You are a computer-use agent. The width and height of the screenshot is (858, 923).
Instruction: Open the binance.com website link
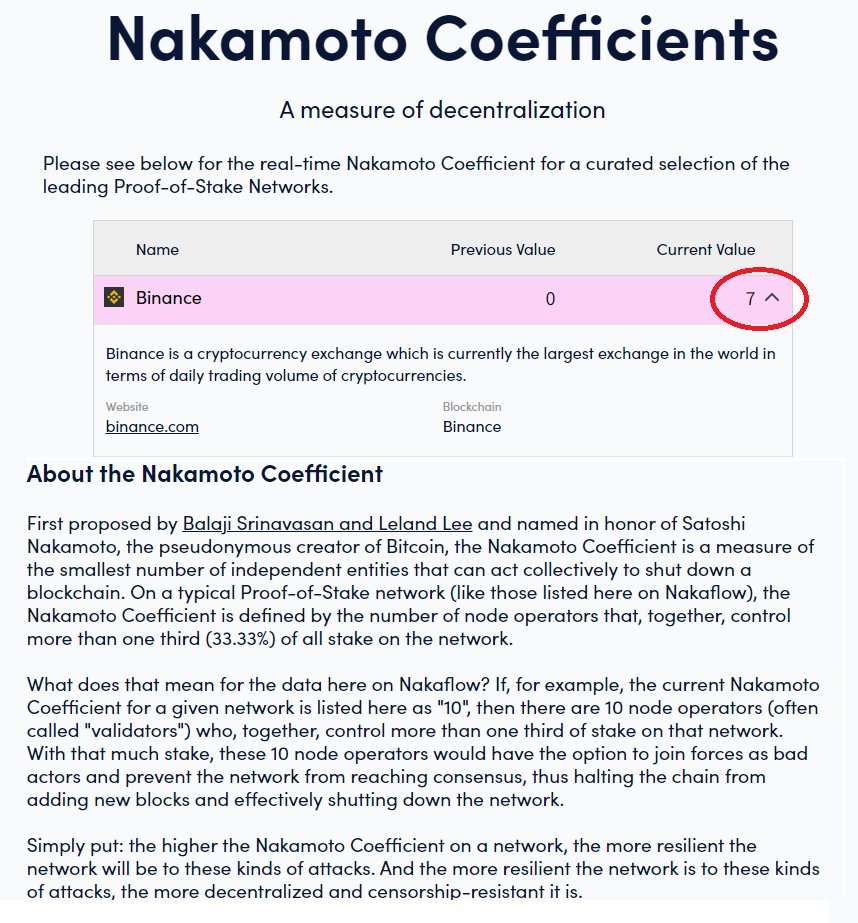click(x=152, y=427)
